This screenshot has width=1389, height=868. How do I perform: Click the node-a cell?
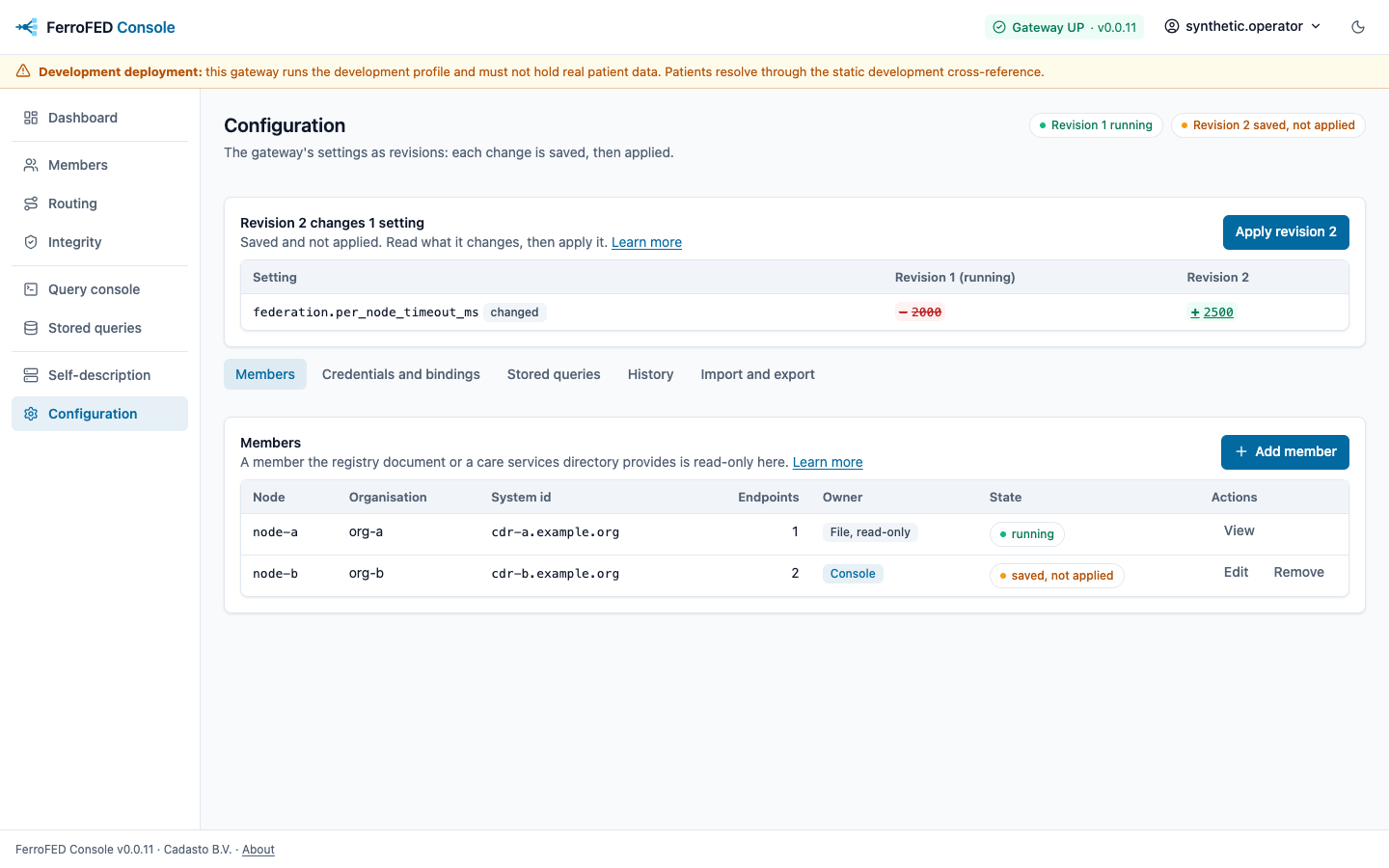click(275, 532)
